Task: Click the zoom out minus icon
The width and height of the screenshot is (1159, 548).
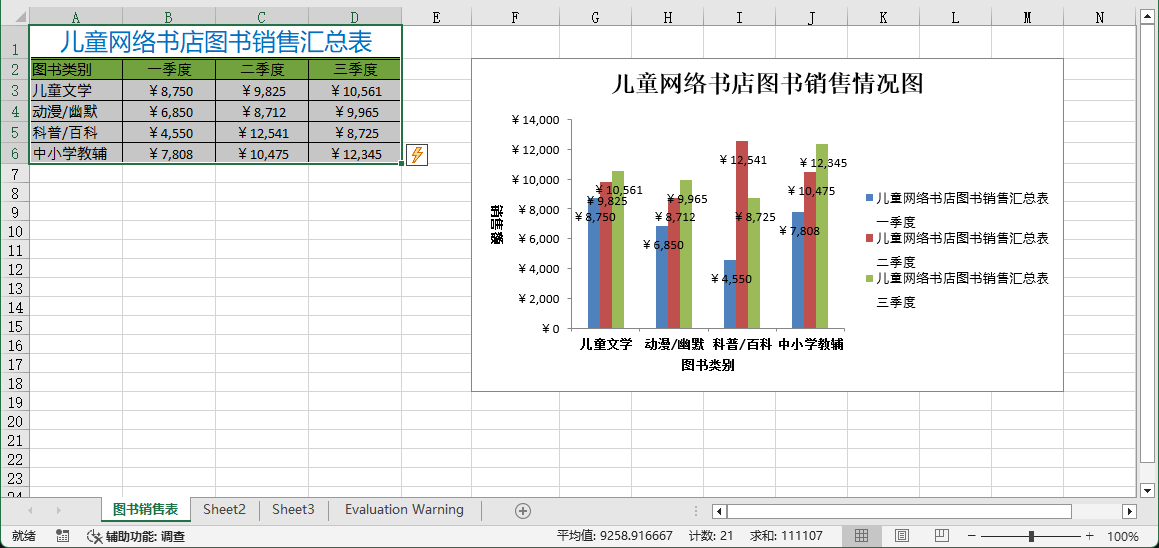Action: 972,536
